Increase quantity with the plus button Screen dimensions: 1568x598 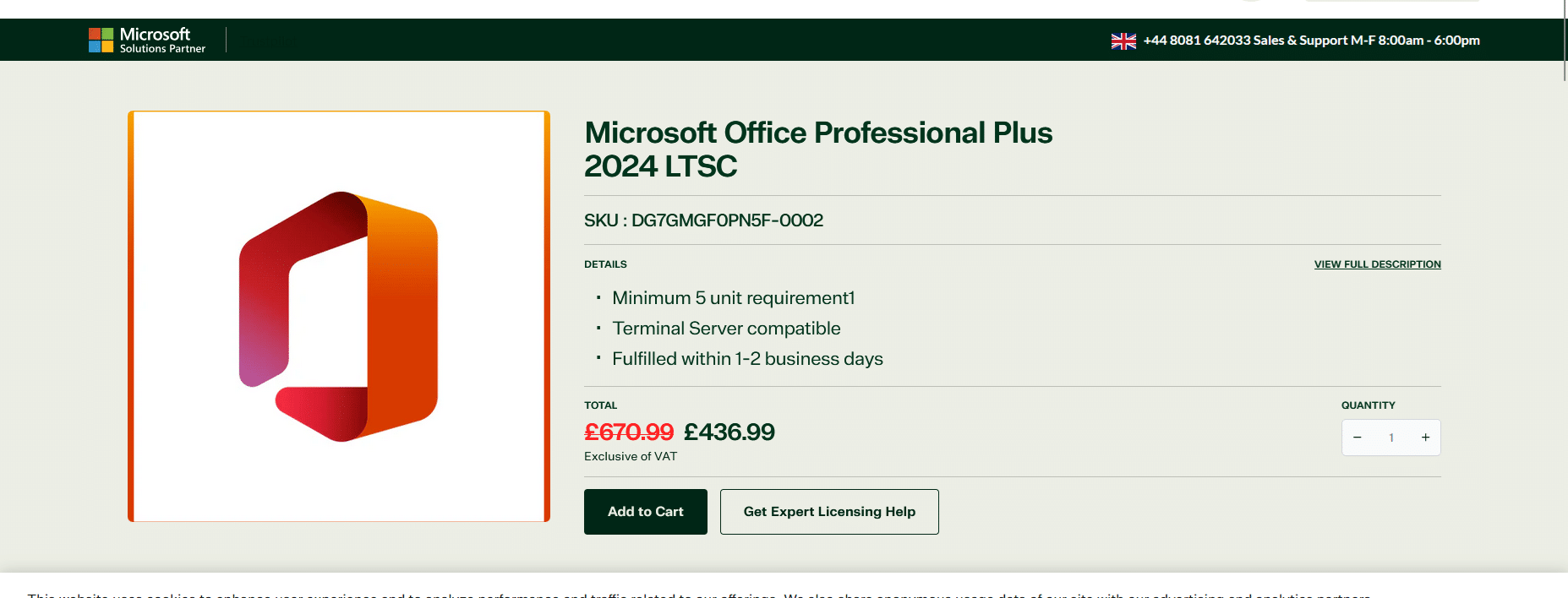pos(1425,438)
